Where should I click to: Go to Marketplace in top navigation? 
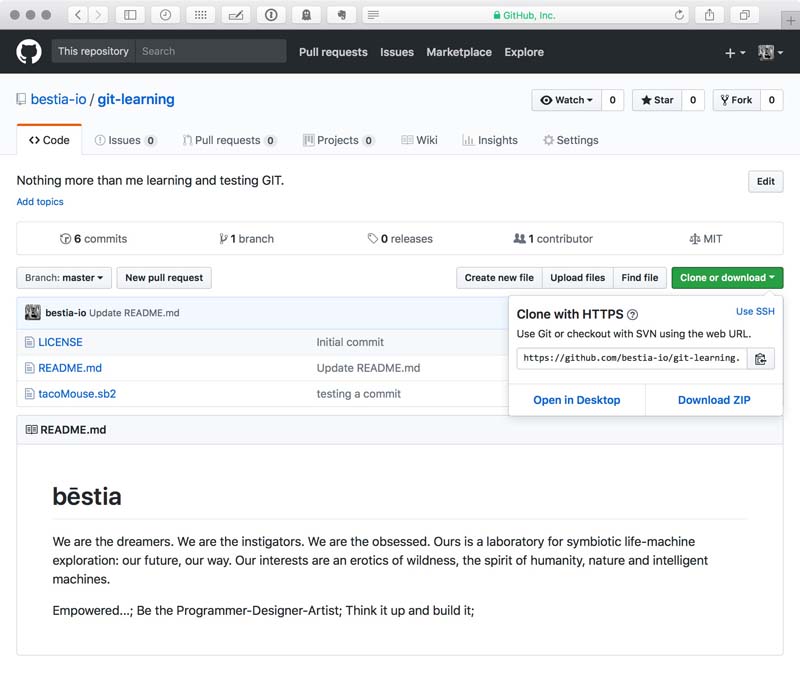tap(459, 52)
